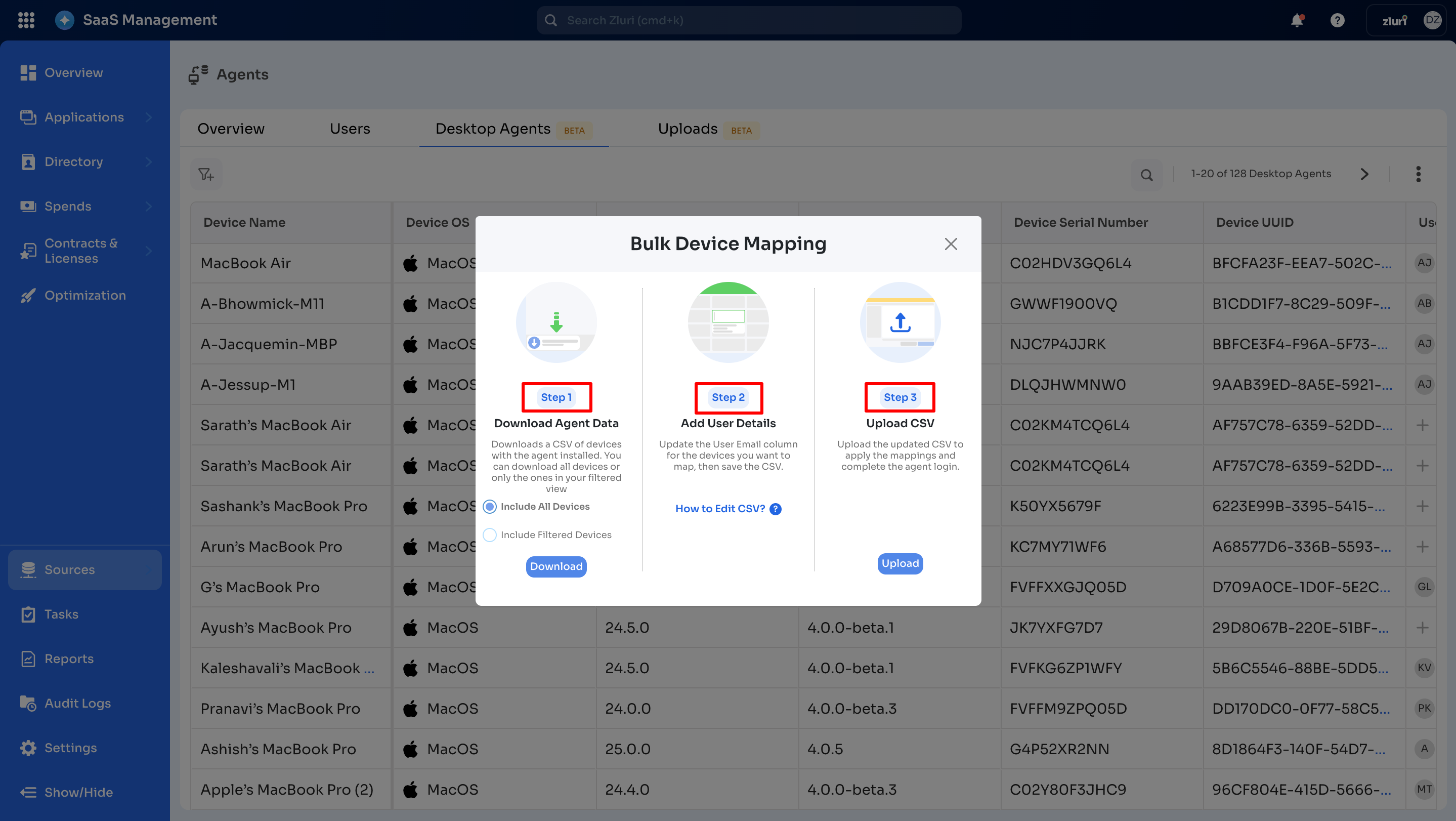Viewport: 1456px width, 821px height.
Task: Select the Include All Devices radio button
Action: pyautogui.click(x=490, y=507)
